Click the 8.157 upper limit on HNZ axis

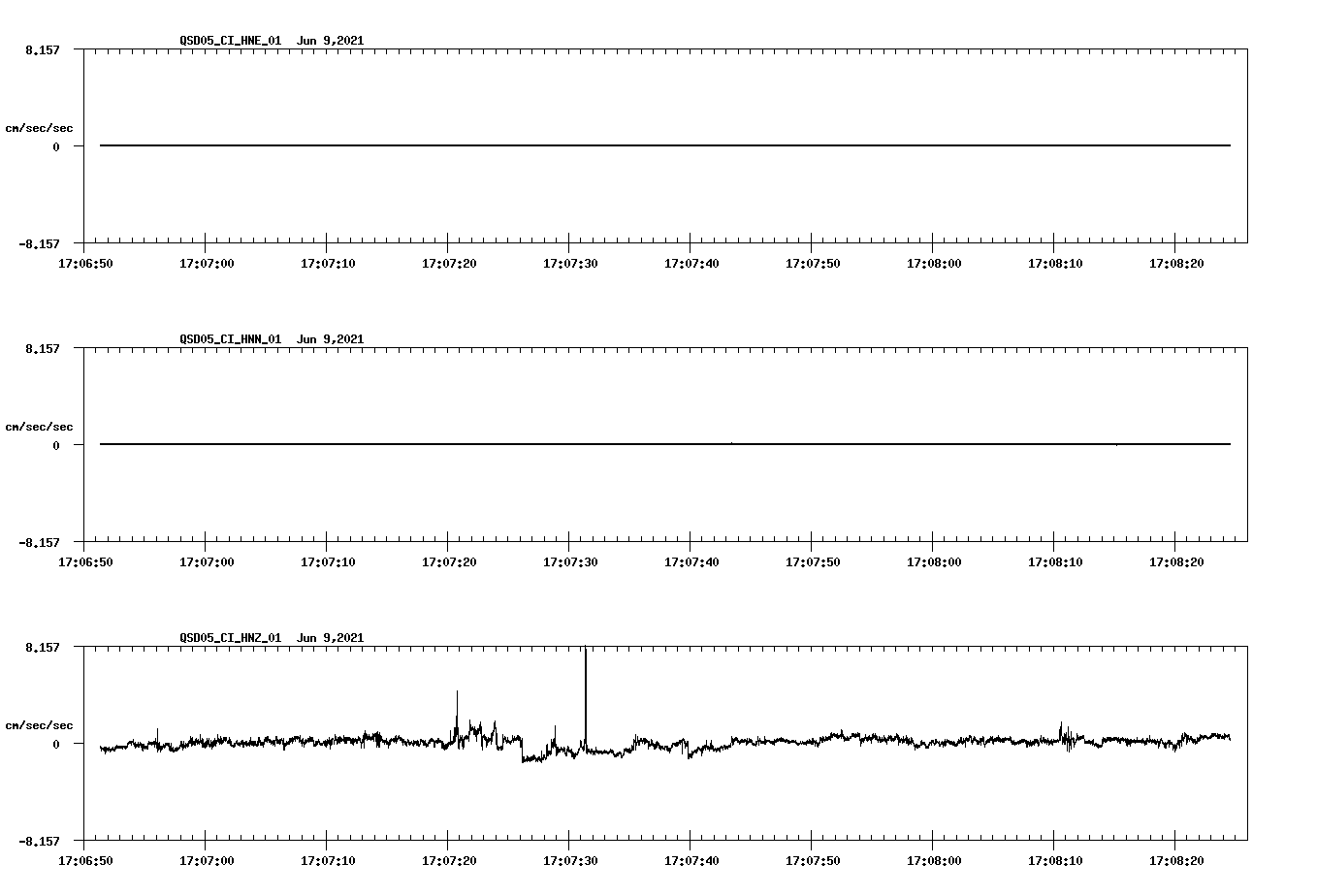point(43,647)
